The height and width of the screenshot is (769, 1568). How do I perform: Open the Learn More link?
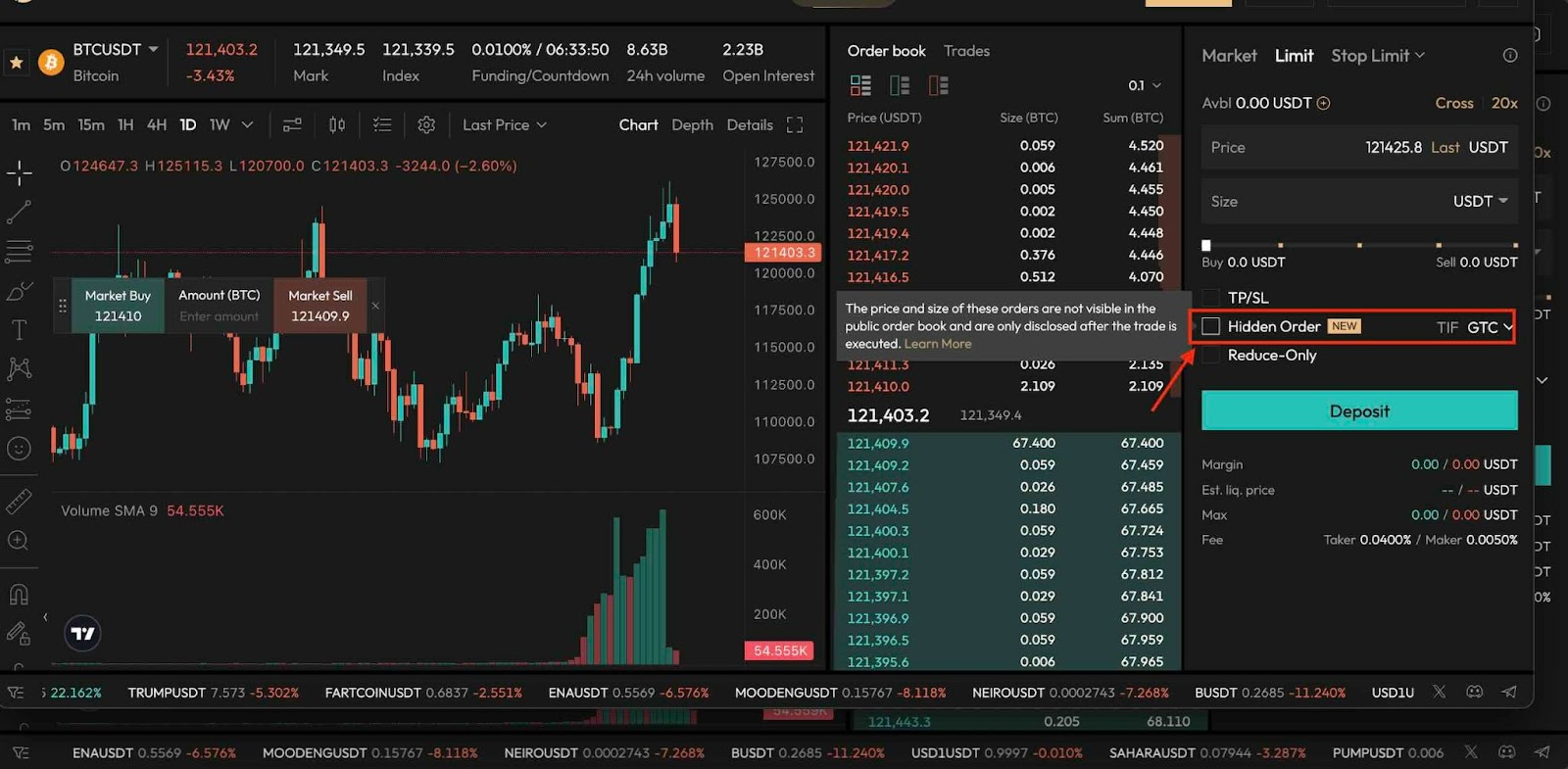tap(938, 344)
